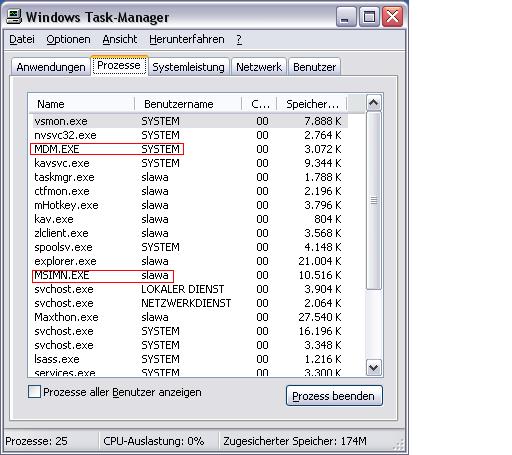Switch to the Anwendungen tab

pos(51,67)
